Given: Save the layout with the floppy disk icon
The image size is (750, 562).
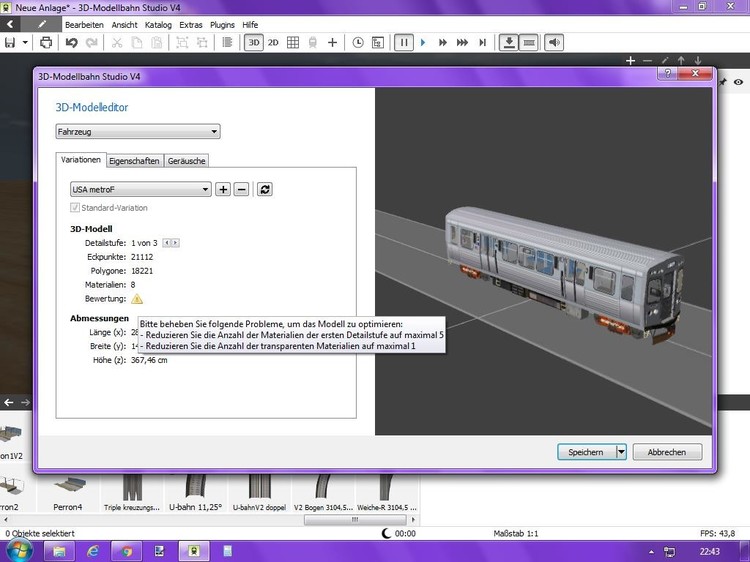Looking at the screenshot, I should click(10, 43).
